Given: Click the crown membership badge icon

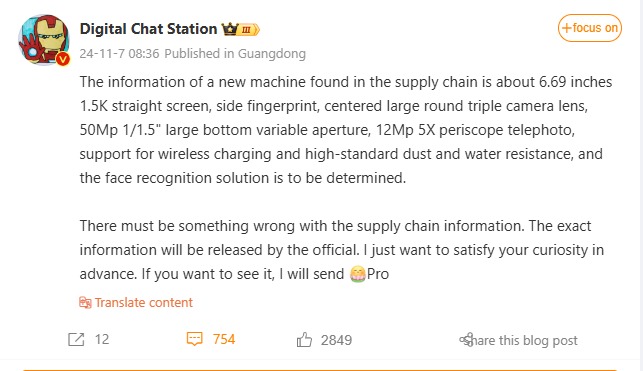Looking at the screenshot, I should tap(230, 29).
